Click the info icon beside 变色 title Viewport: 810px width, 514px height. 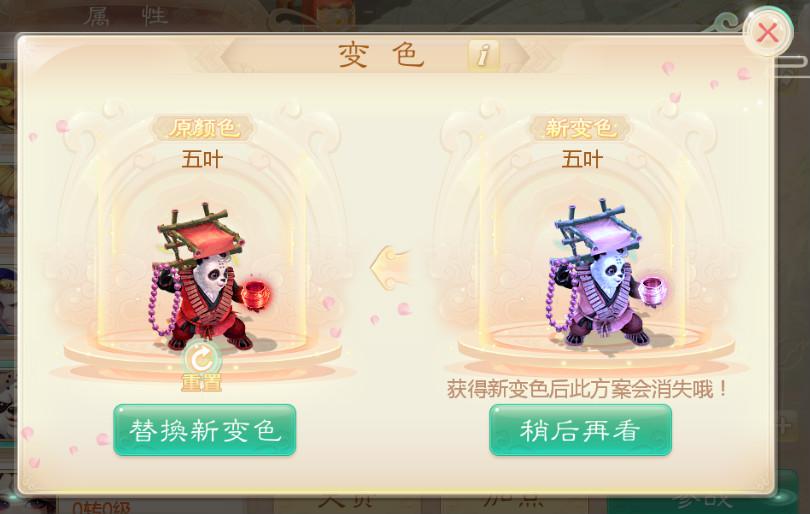click(x=483, y=55)
